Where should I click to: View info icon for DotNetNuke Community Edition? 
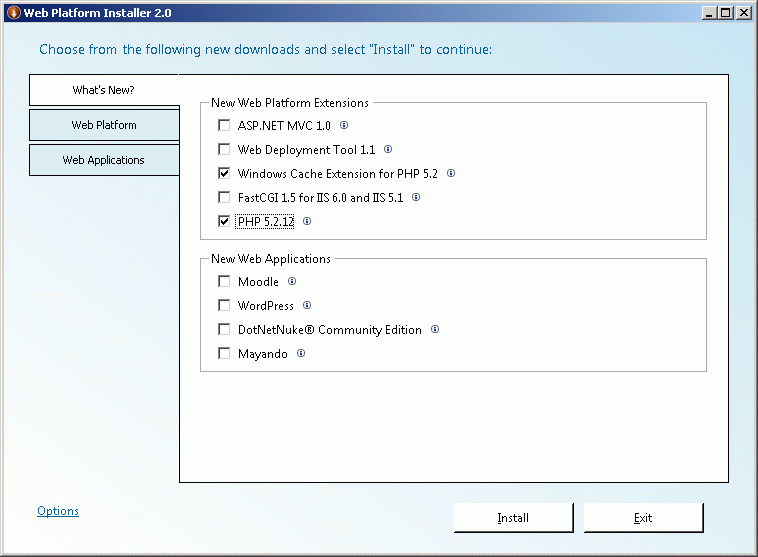point(435,329)
